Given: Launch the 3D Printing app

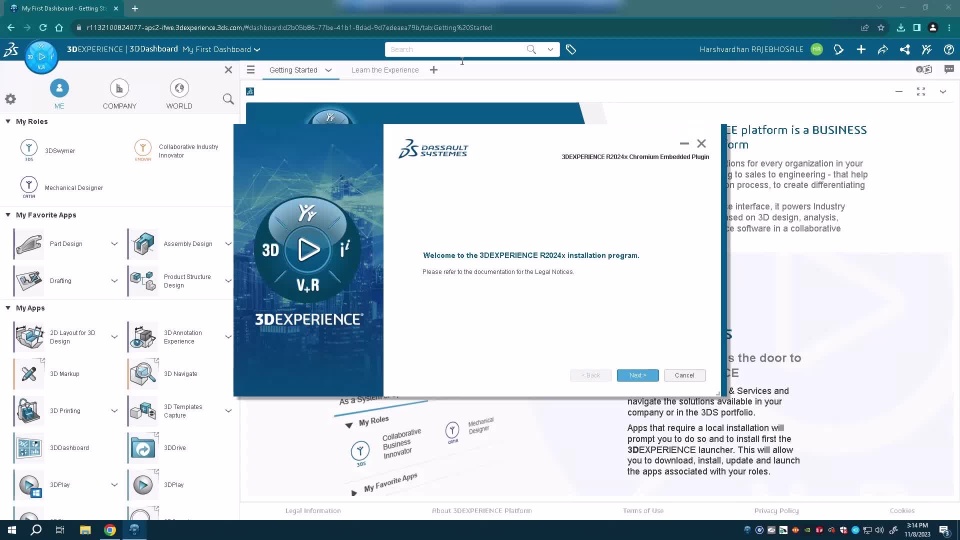Looking at the screenshot, I should pyautogui.click(x=48, y=410).
